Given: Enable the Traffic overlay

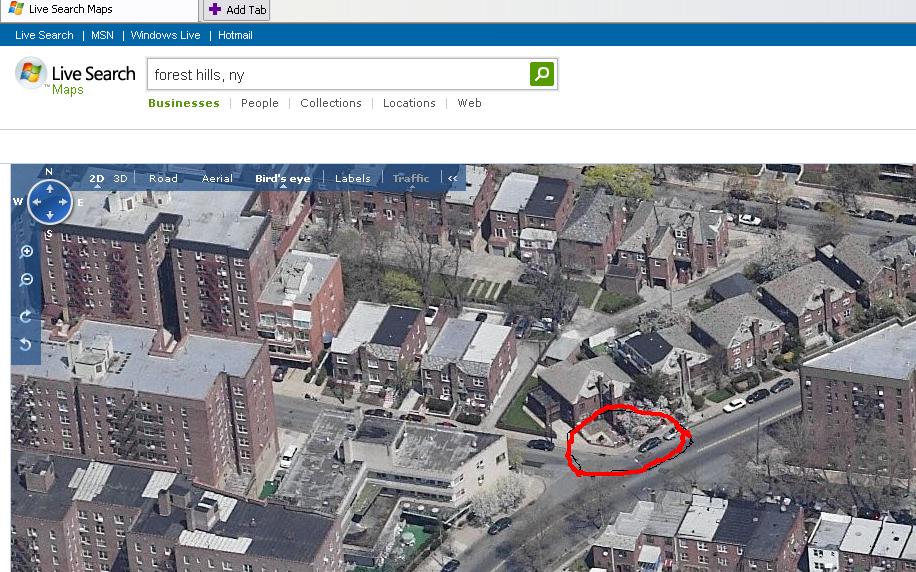Looking at the screenshot, I should point(410,179).
